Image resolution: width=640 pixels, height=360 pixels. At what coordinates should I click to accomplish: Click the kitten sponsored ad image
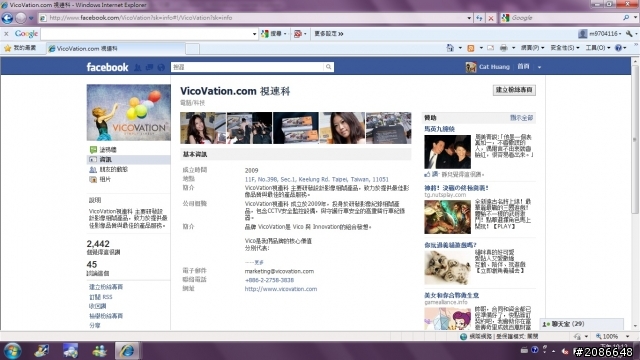(447, 267)
